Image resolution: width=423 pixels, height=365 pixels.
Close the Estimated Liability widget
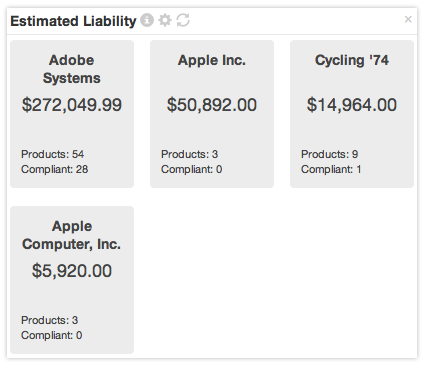pyautogui.click(x=408, y=19)
